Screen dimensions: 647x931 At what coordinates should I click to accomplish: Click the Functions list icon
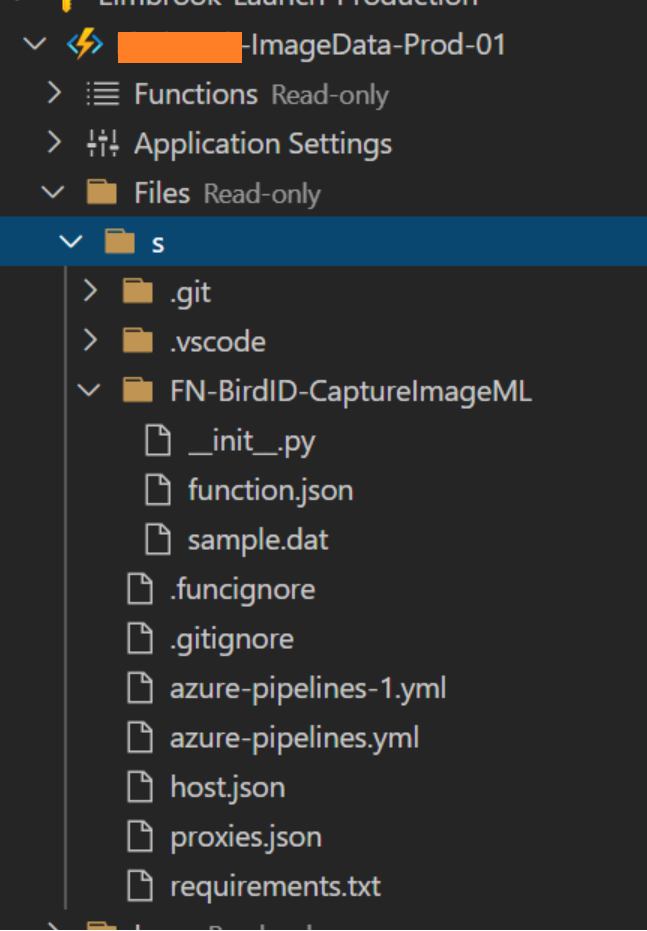coord(102,94)
